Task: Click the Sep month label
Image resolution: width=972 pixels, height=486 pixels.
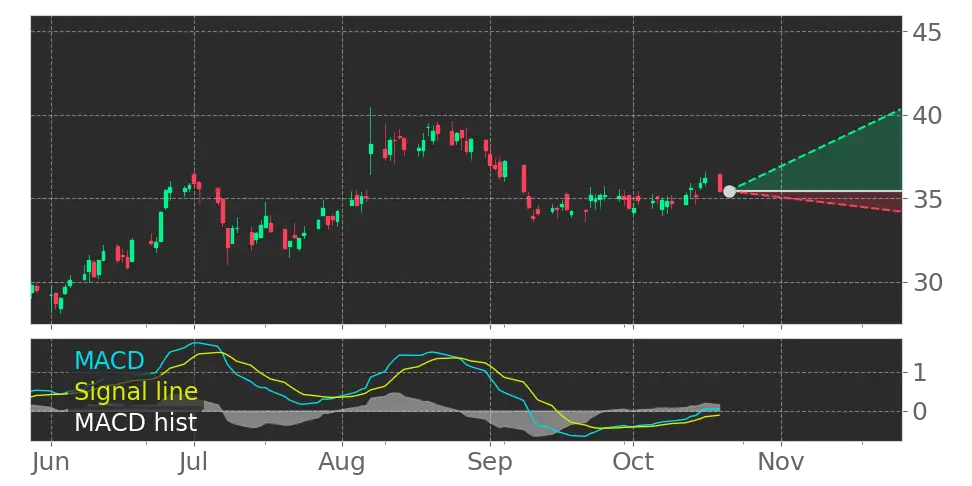Action: pyautogui.click(x=490, y=463)
